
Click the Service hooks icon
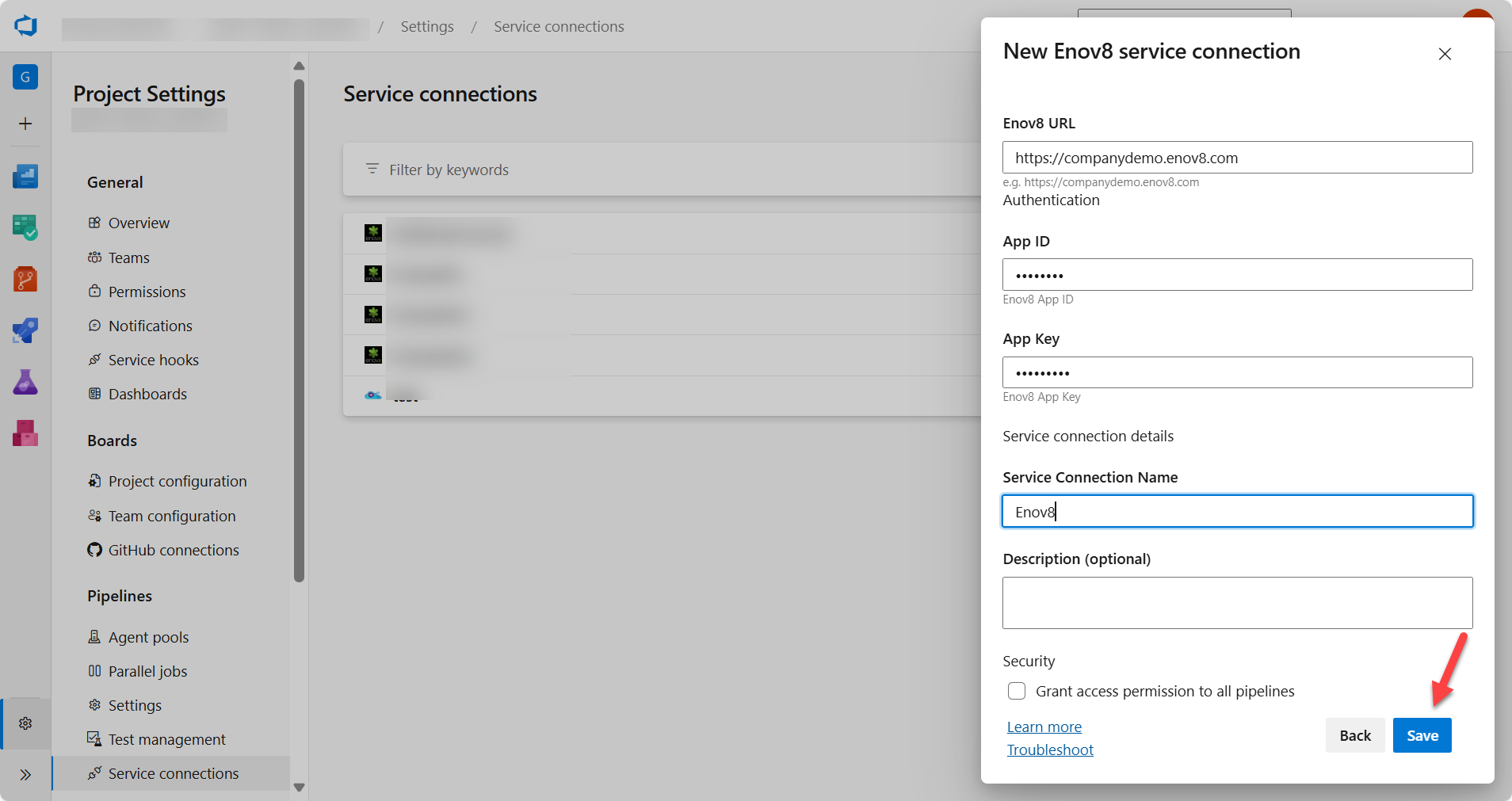pos(94,360)
